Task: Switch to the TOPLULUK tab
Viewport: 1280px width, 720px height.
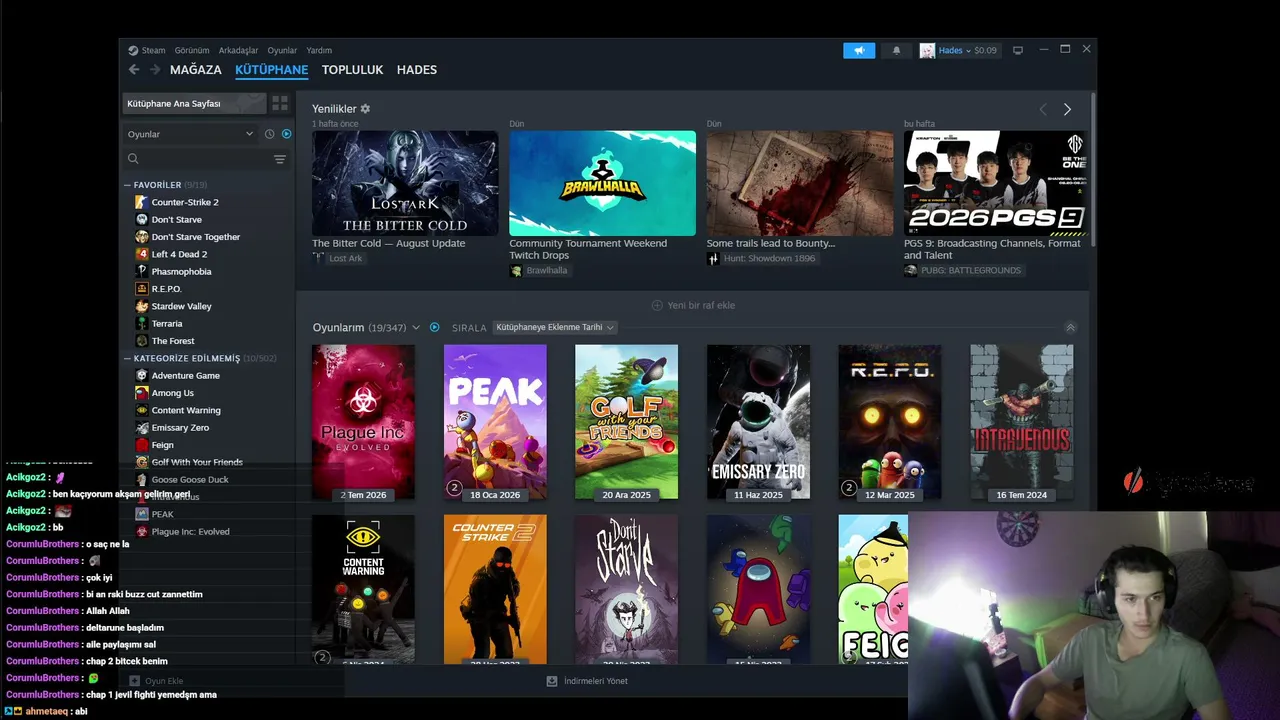Action: coord(353,70)
